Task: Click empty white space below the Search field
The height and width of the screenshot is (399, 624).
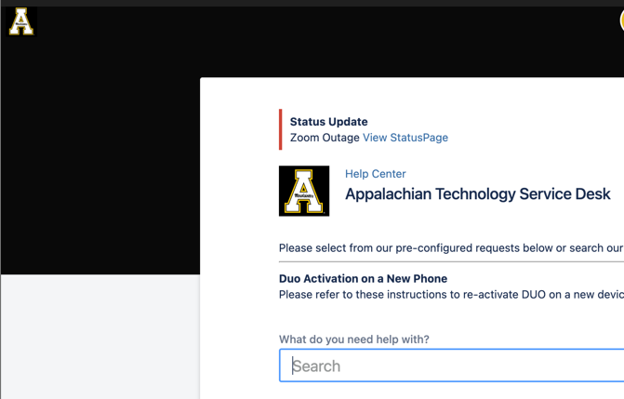Action: coord(452,391)
